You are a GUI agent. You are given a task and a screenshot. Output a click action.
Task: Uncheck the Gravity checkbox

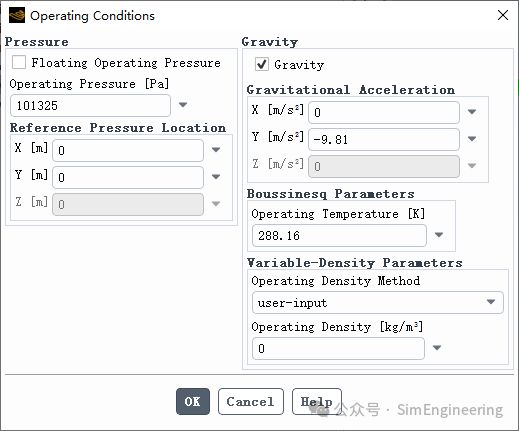[x=262, y=64]
